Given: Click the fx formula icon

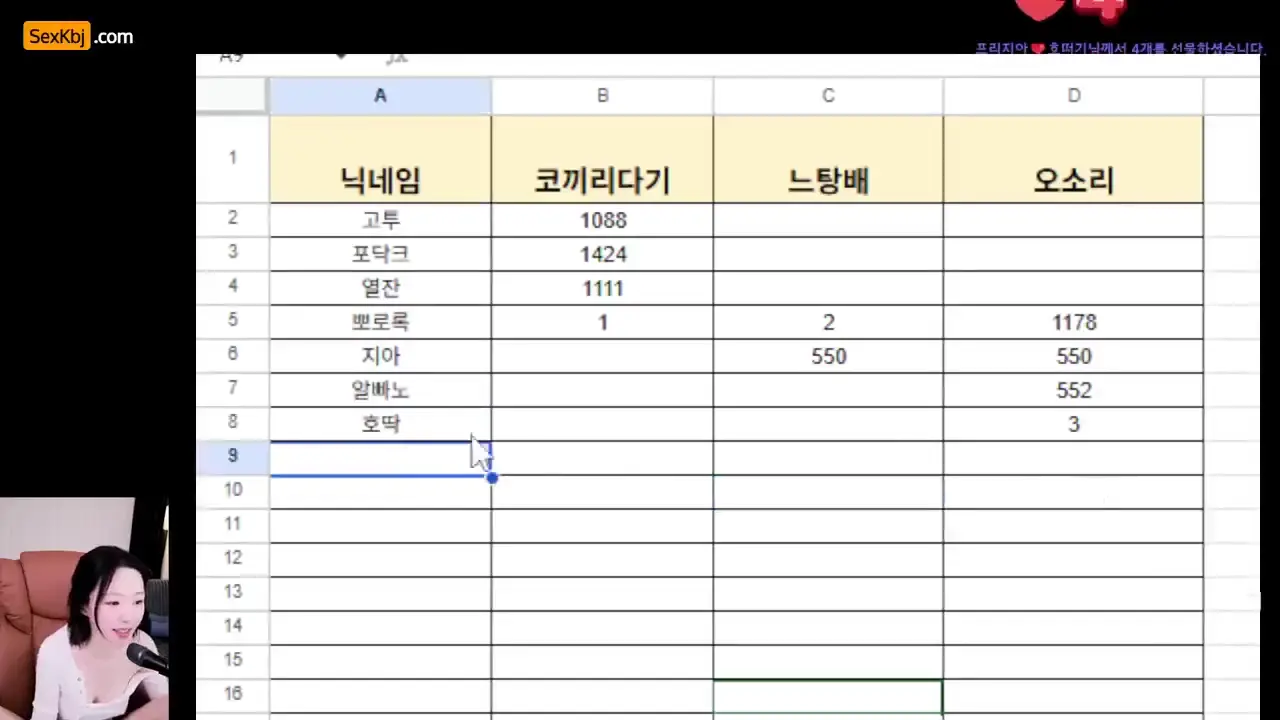Looking at the screenshot, I should (x=397, y=58).
